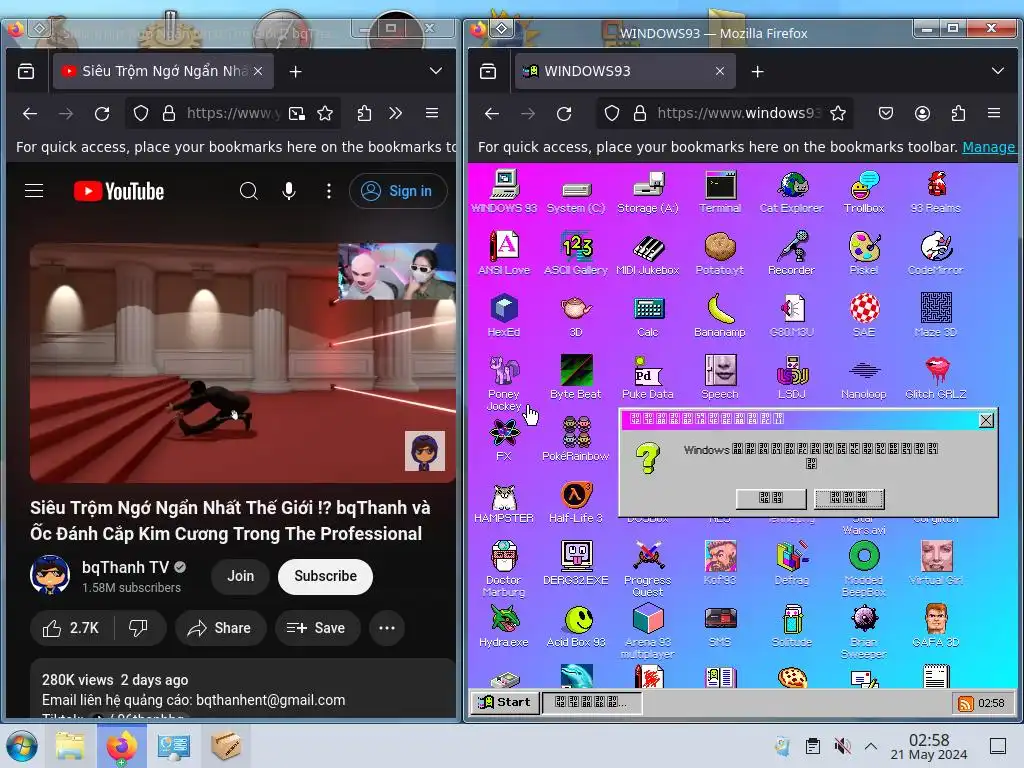Screen dimensions: 1024x768
Task: Click the left button in the glitched dialog
Action: [771, 498]
